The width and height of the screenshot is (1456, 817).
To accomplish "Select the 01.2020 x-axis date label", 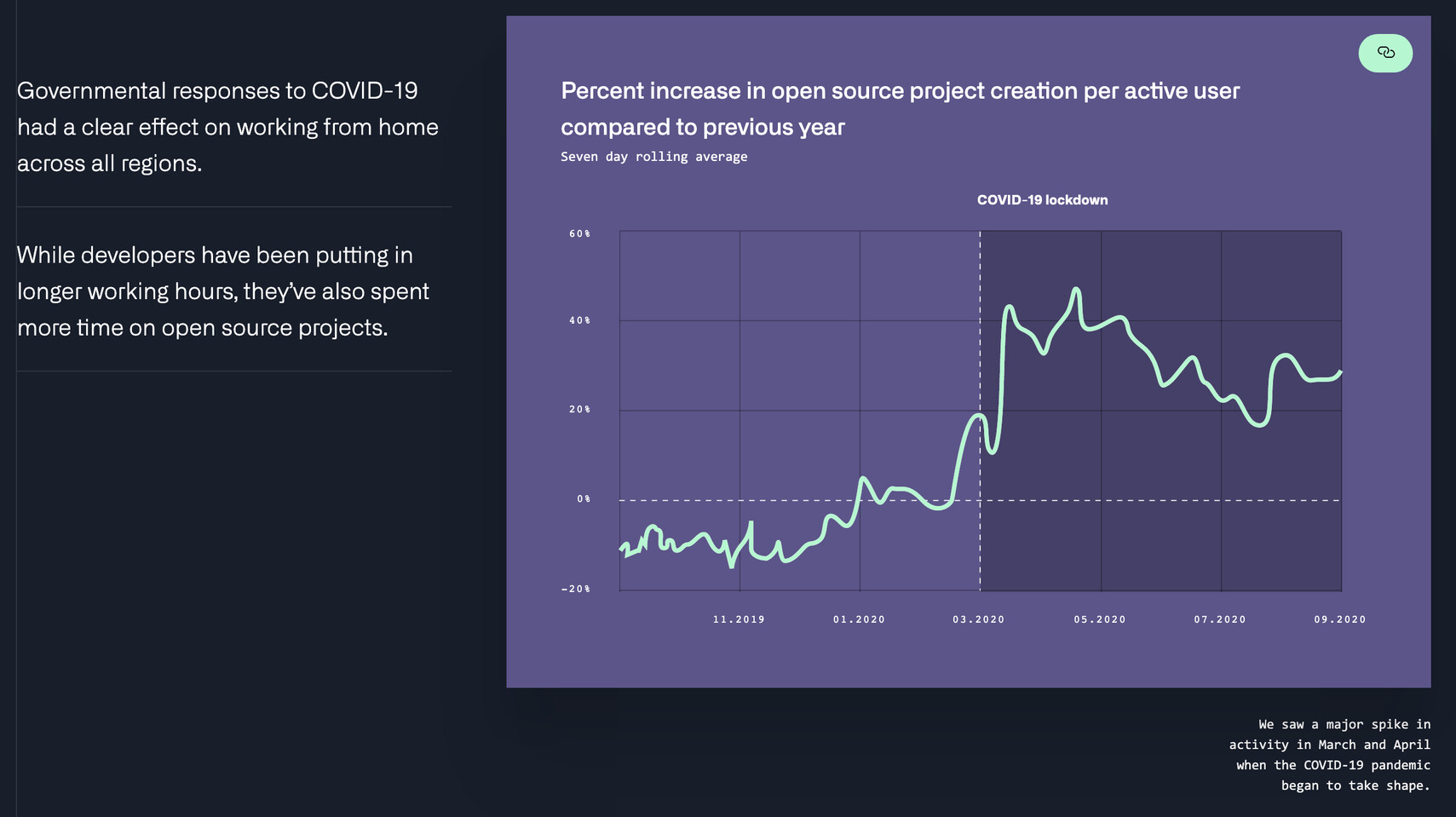I will click(x=859, y=619).
